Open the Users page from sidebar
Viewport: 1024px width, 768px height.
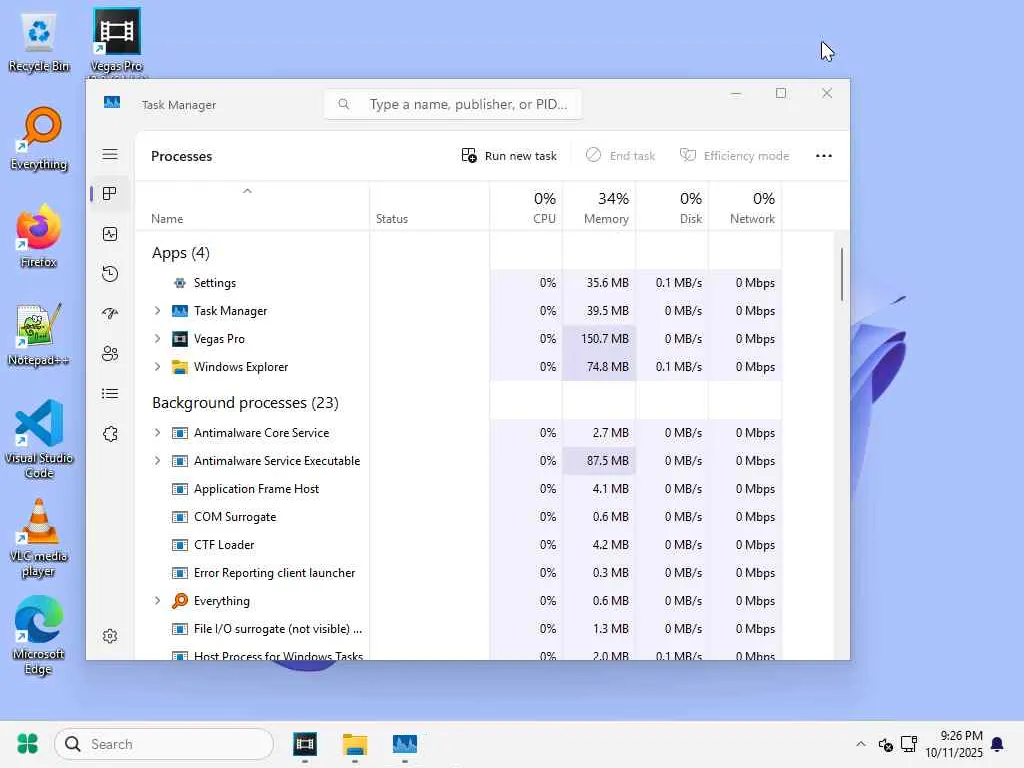click(110, 353)
